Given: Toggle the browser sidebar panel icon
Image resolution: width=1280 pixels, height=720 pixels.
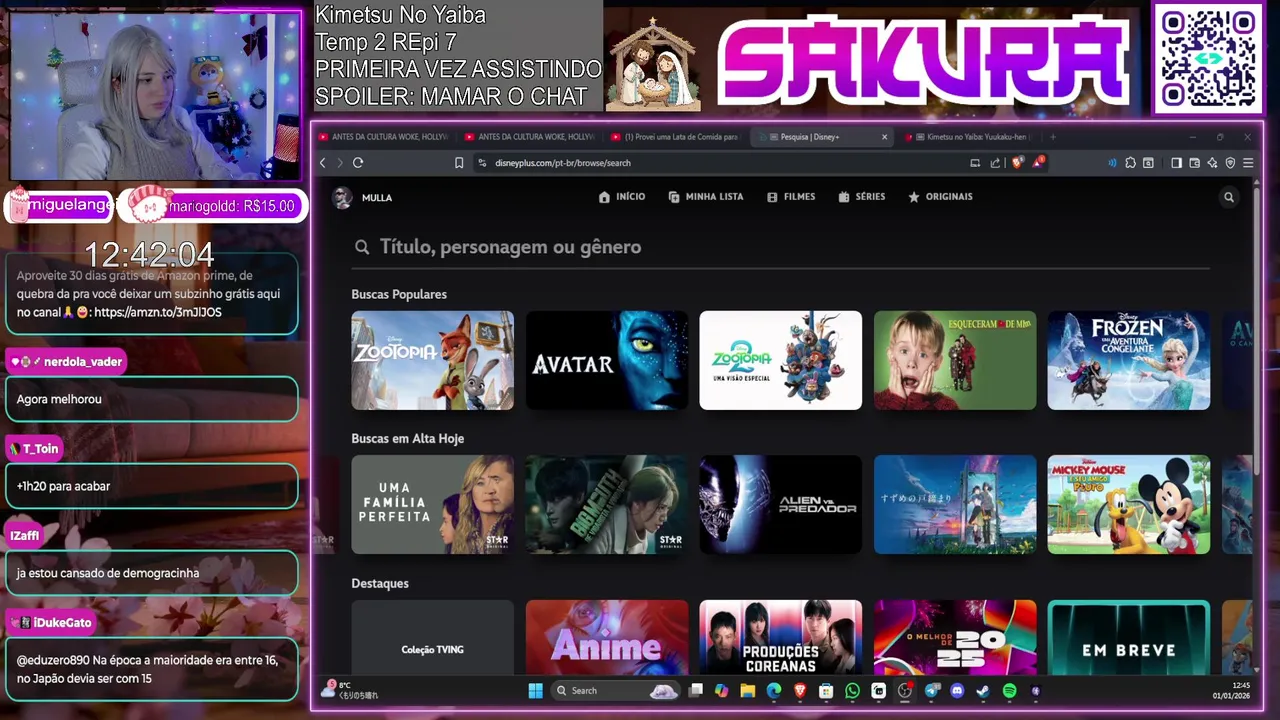Looking at the screenshot, I should click(1176, 163).
